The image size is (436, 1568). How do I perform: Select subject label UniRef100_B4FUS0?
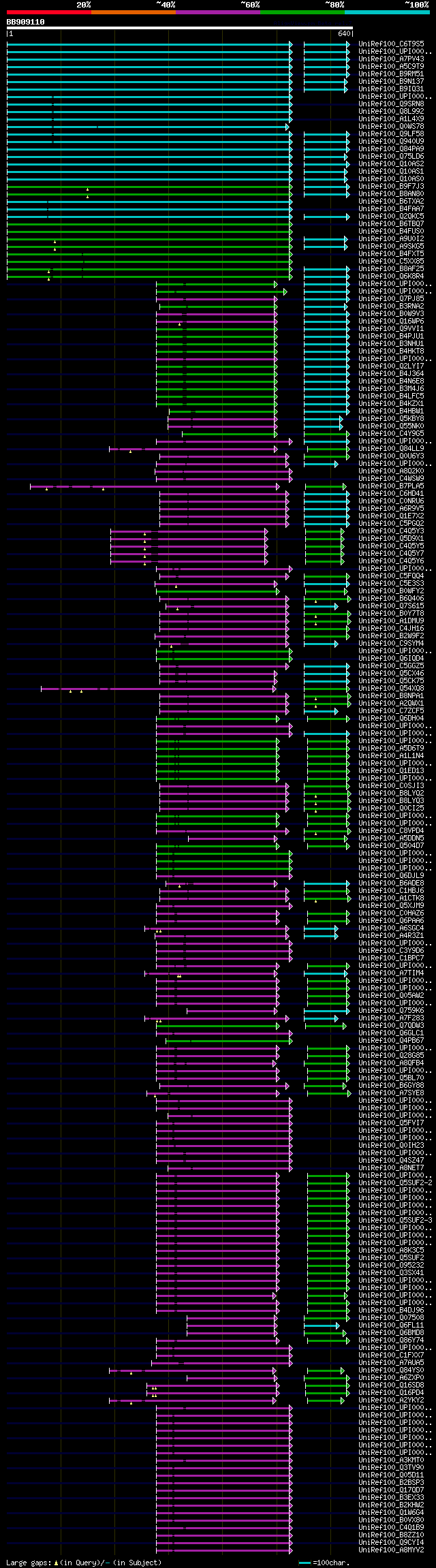(x=391, y=231)
